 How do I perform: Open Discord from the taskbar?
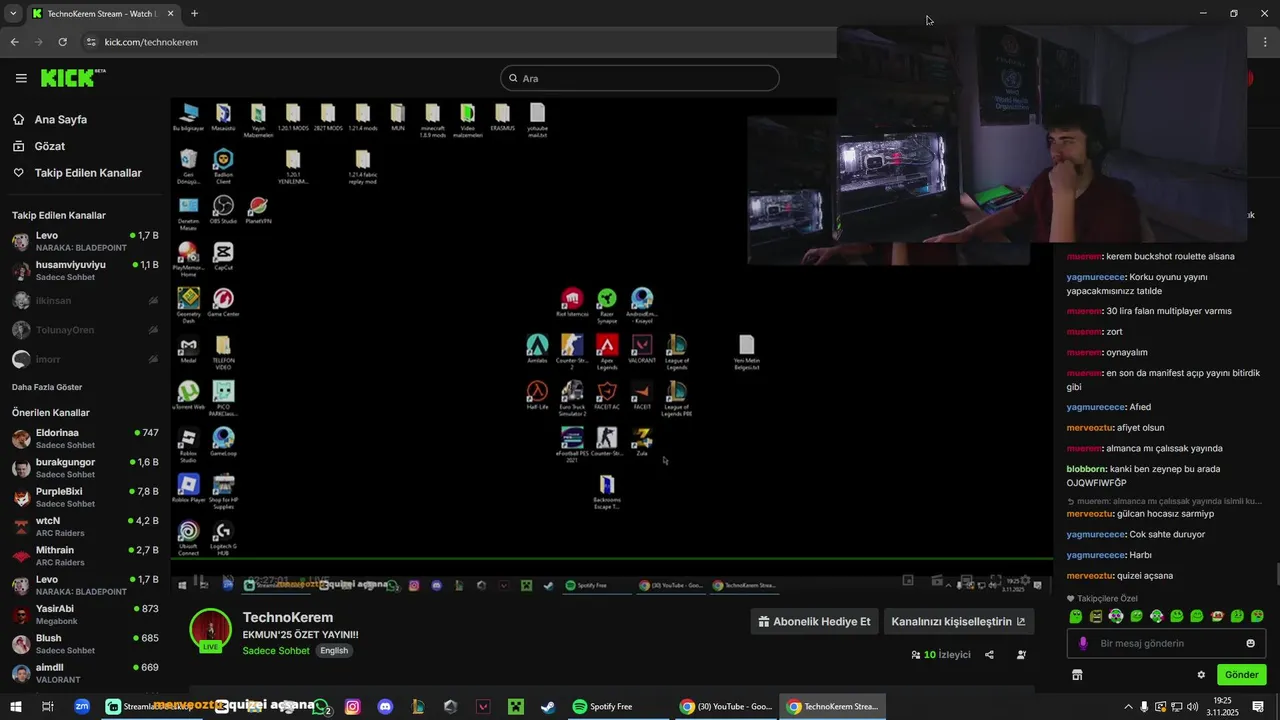pyautogui.click(x=385, y=706)
